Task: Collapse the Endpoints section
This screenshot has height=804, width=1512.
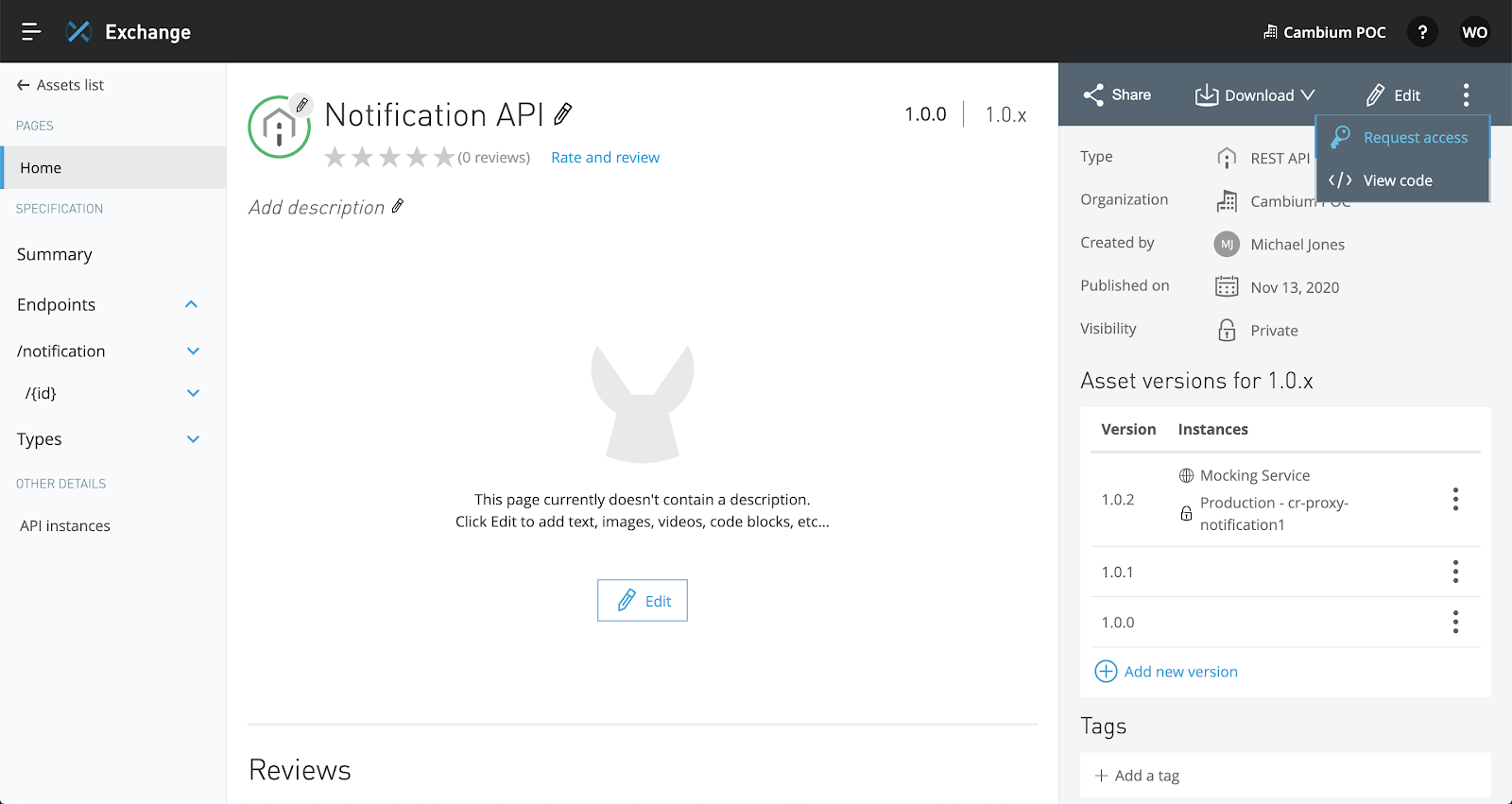Action: point(191,304)
